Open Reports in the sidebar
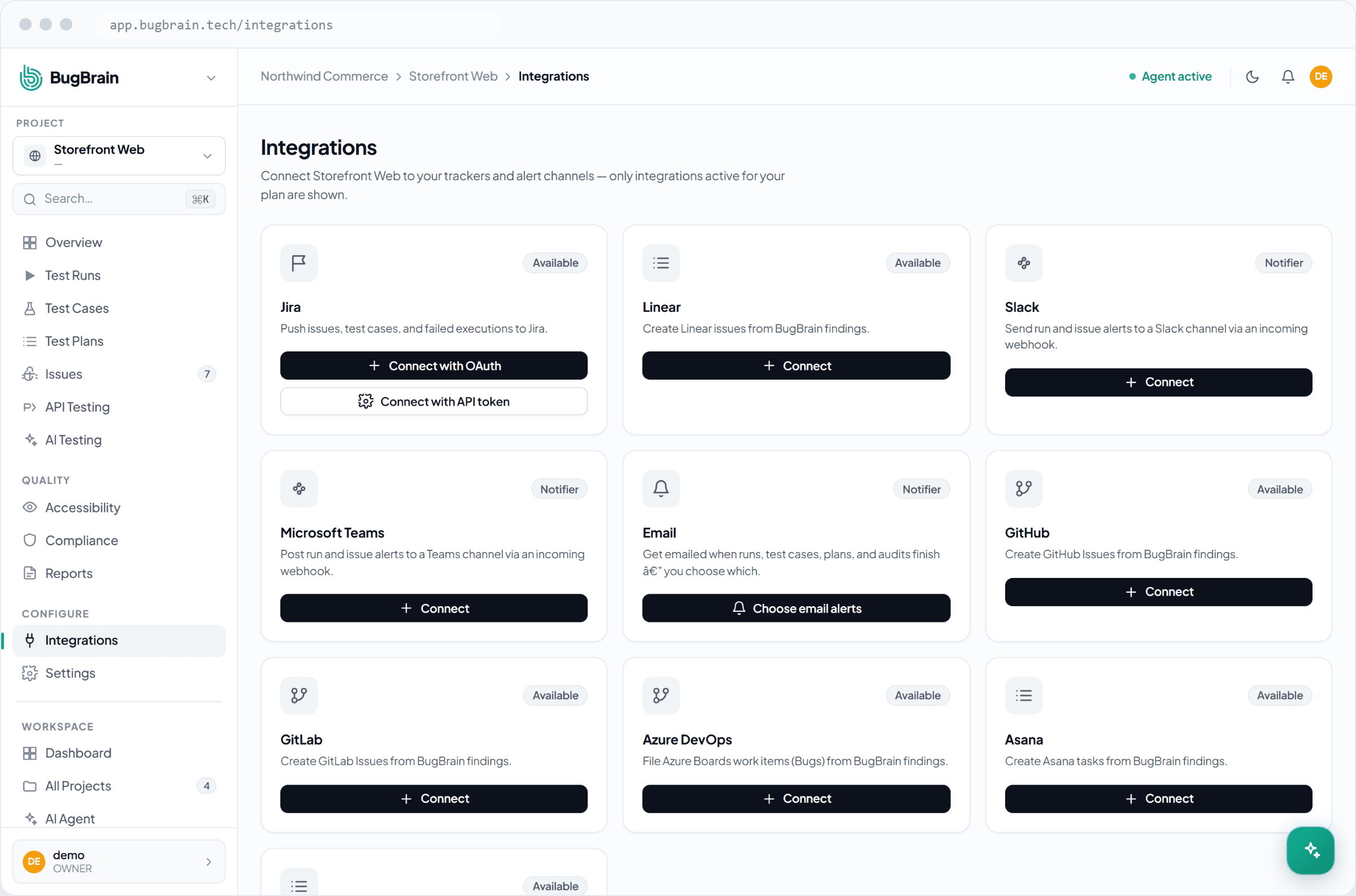The height and width of the screenshot is (896, 1356). tap(119, 573)
